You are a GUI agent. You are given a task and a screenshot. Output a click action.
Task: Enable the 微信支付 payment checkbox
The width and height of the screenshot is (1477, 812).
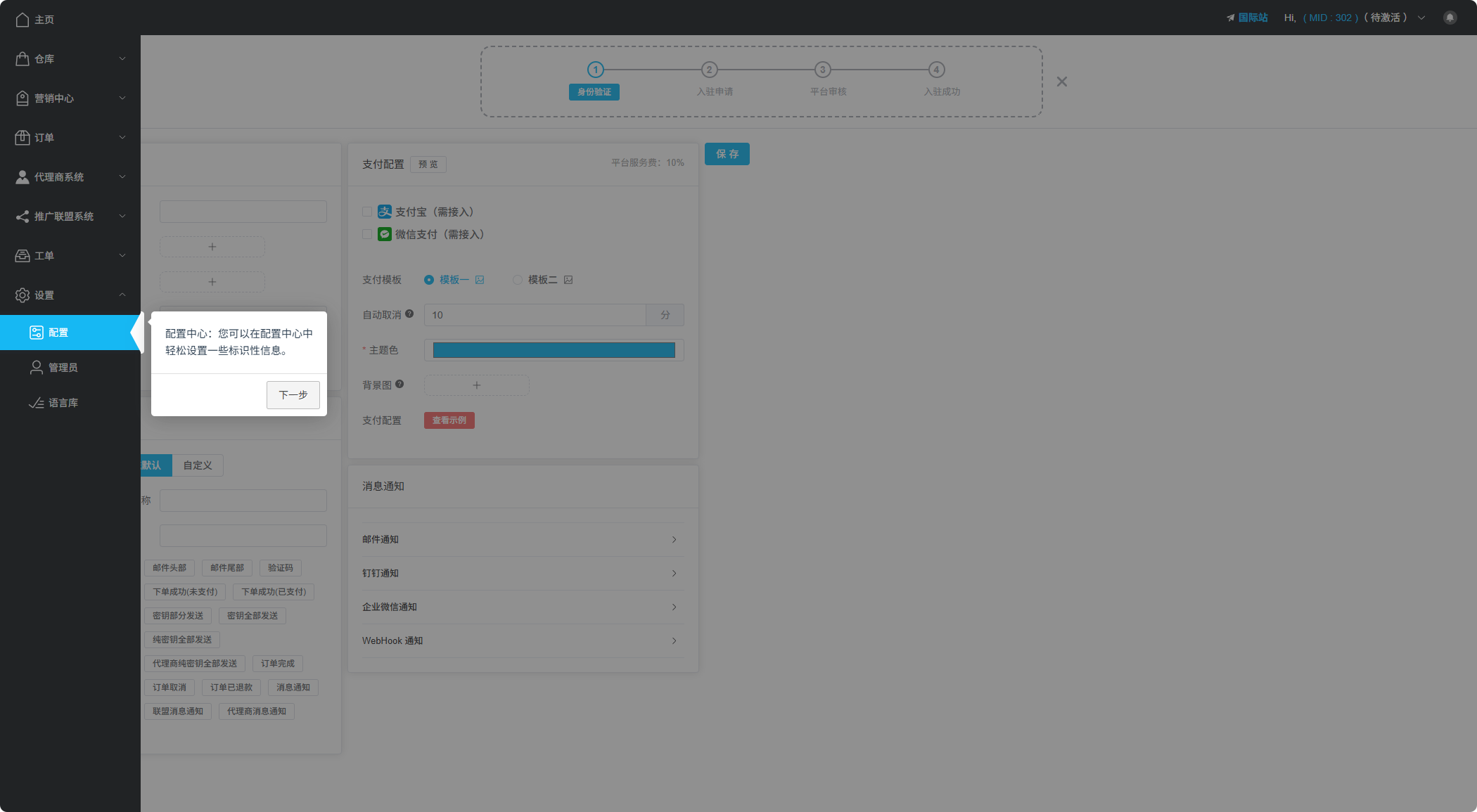tap(367, 234)
